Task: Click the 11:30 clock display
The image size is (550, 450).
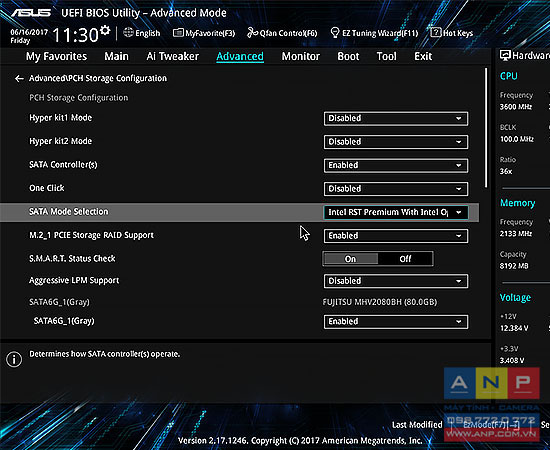Action: pyautogui.click(x=75, y=35)
